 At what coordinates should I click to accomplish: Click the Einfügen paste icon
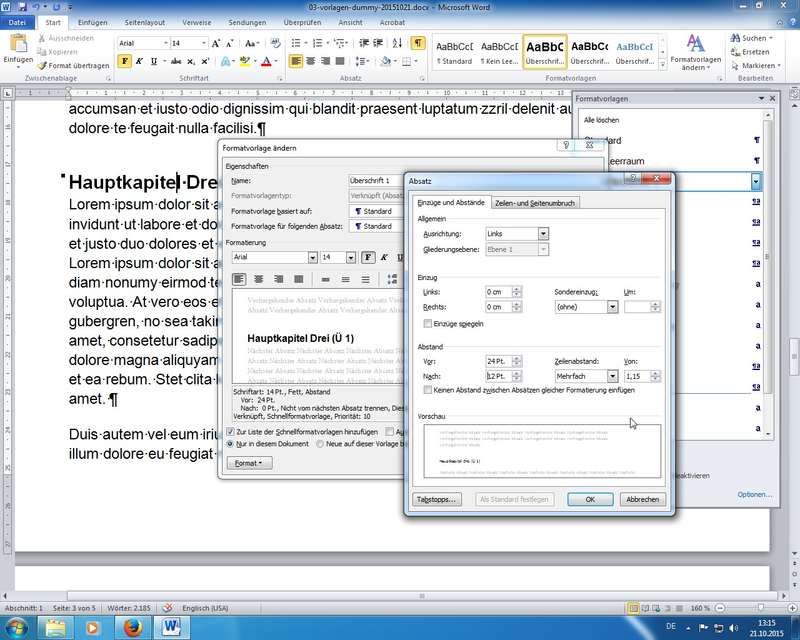[x=18, y=46]
